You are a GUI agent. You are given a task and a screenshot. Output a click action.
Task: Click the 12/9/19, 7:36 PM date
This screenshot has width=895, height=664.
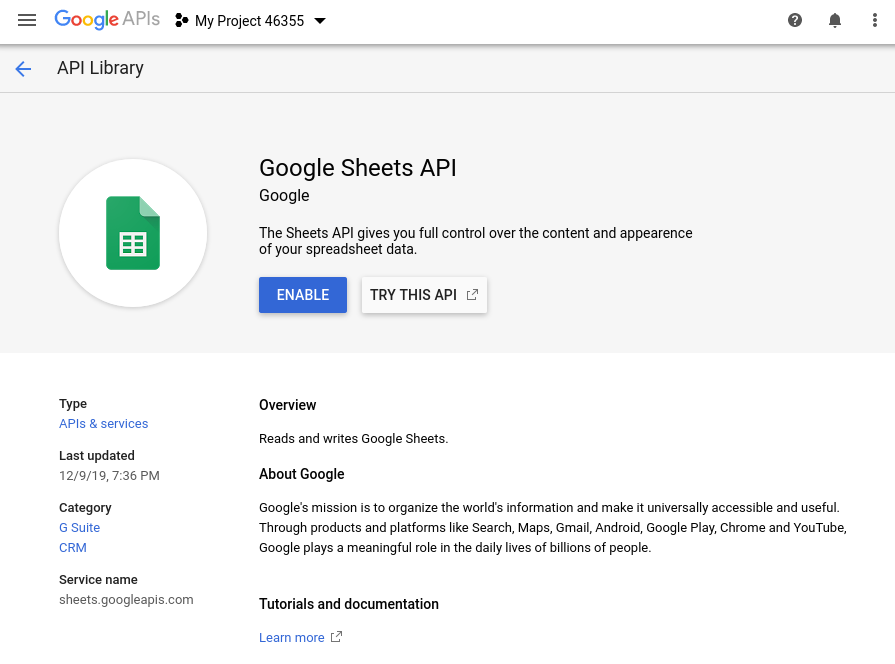point(109,476)
